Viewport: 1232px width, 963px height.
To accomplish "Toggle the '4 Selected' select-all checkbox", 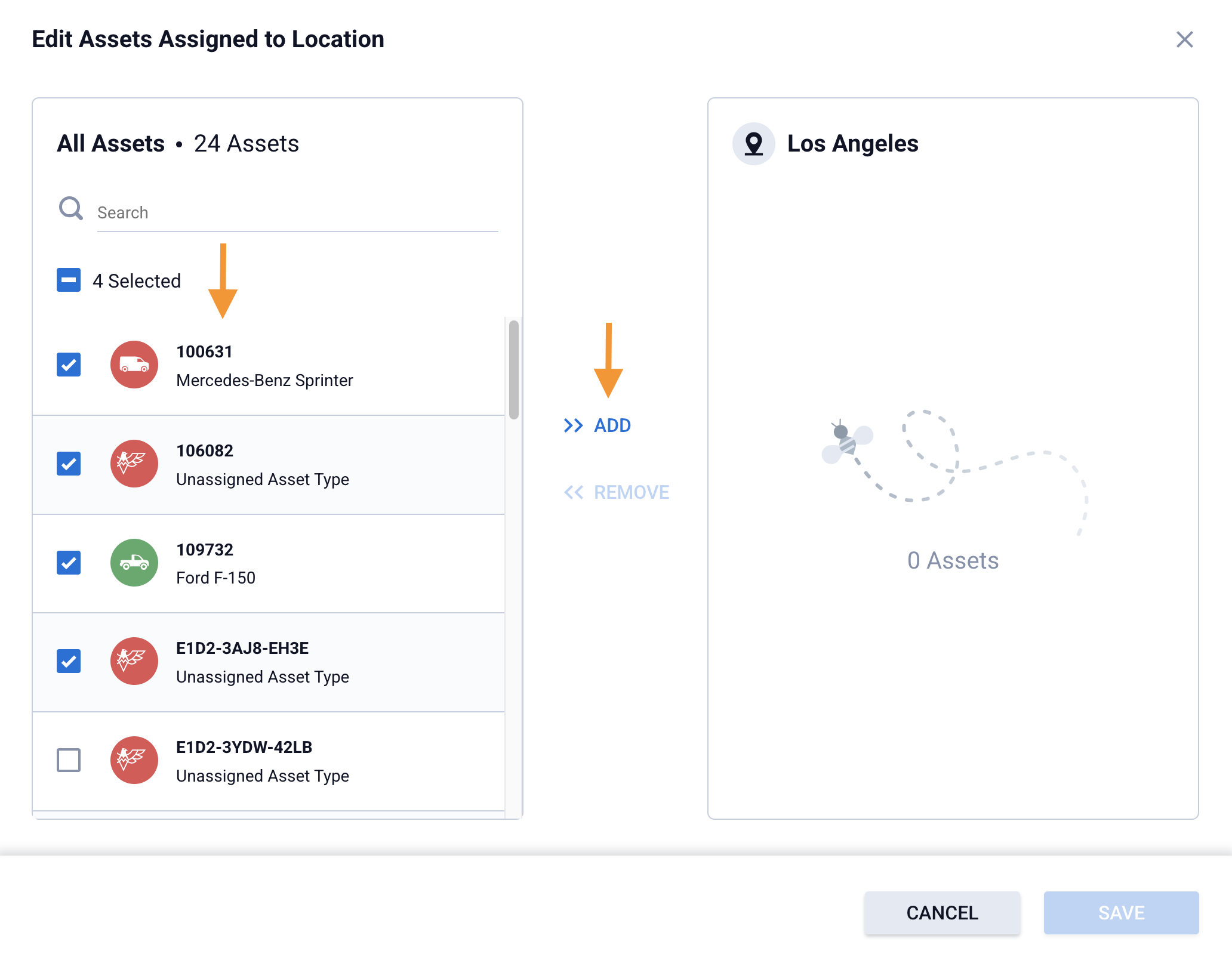I will click(69, 280).
